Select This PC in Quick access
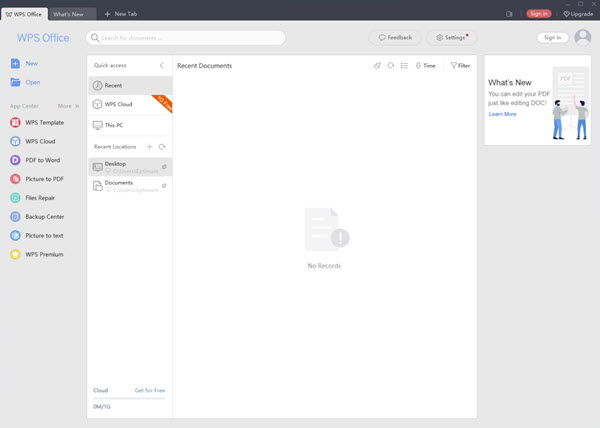The width and height of the screenshot is (600, 428). (130, 125)
